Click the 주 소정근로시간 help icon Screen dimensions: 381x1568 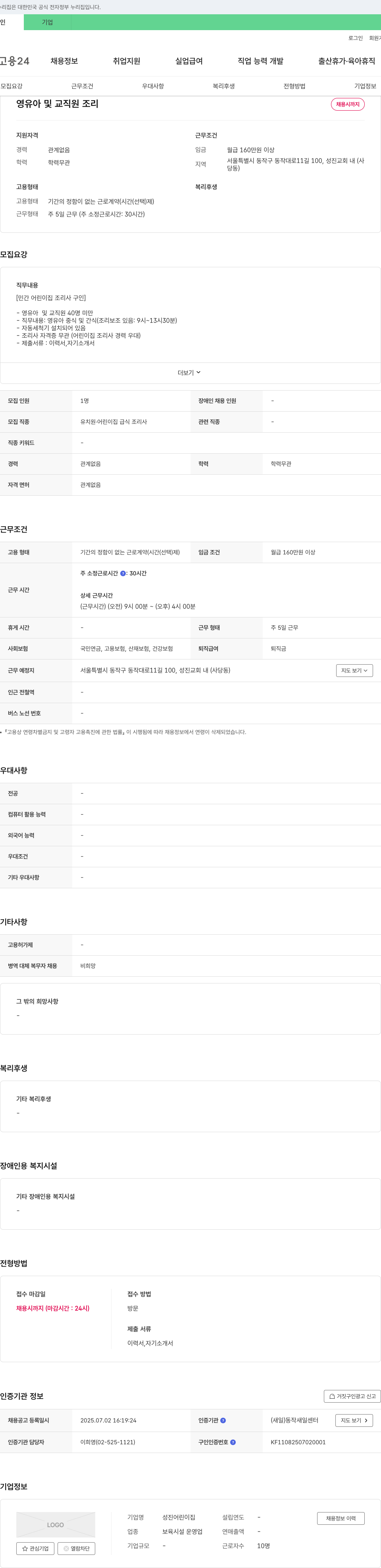point(123,573)
